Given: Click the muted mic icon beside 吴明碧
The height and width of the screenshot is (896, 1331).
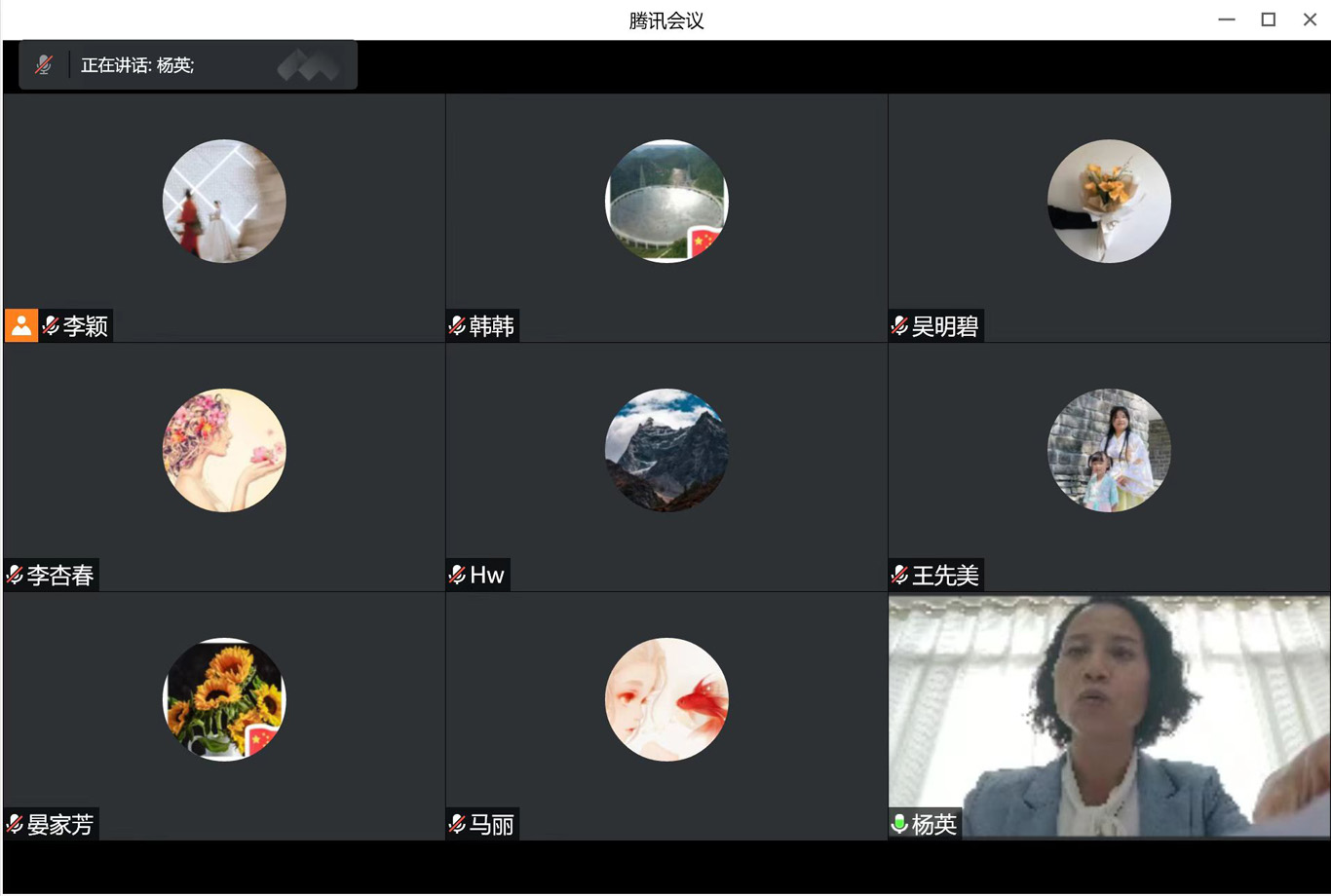Looking at the screenshot, I should (x=899, y=325).
